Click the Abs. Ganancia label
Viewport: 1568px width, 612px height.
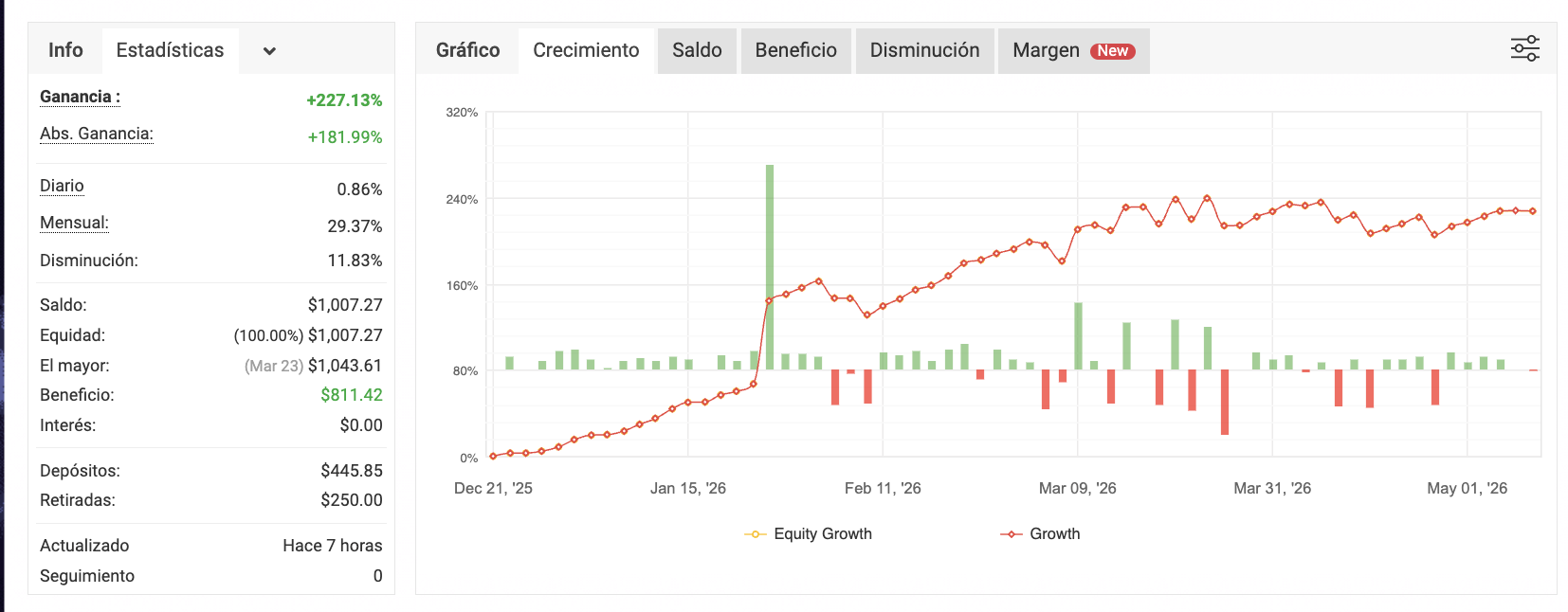[x=97, y=134]
